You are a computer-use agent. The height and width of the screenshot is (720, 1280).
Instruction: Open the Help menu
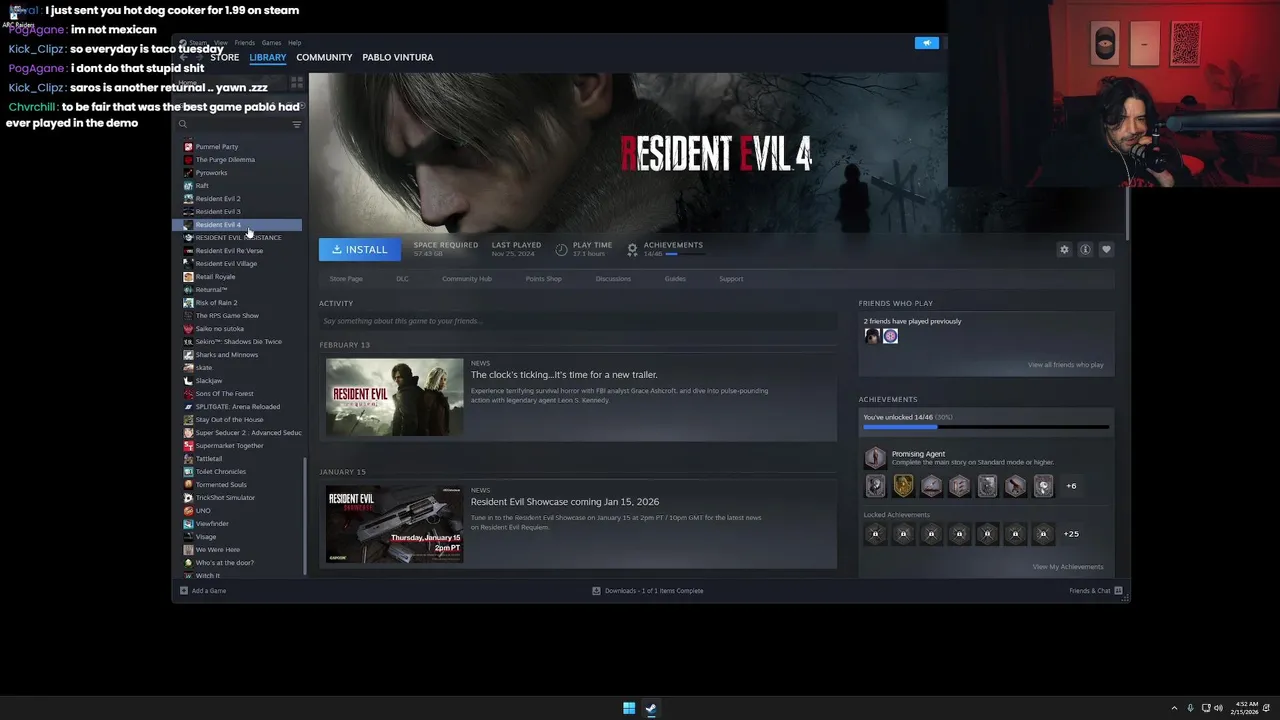pos(294,43)
